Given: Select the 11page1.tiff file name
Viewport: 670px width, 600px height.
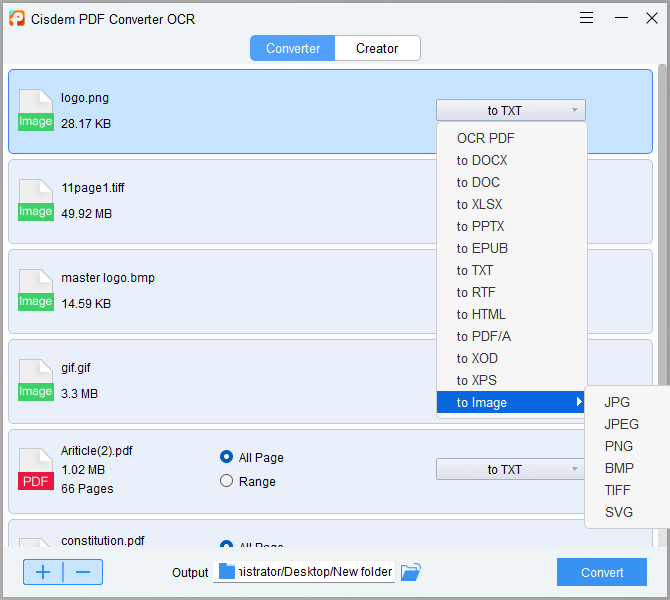Looking at the screenshot, I should (93, 188).
